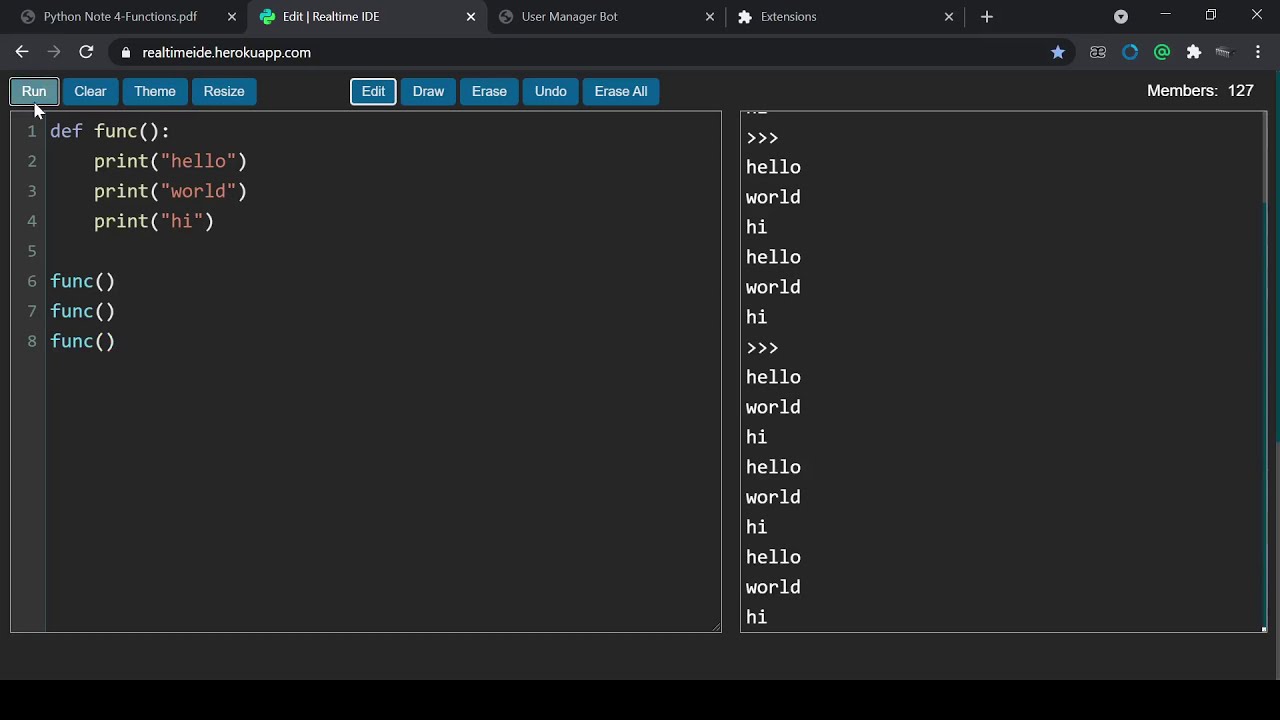The width and height of the screenshot is (1280, 720).
Task: Open a new browser tab
Action: coord(987,16)
